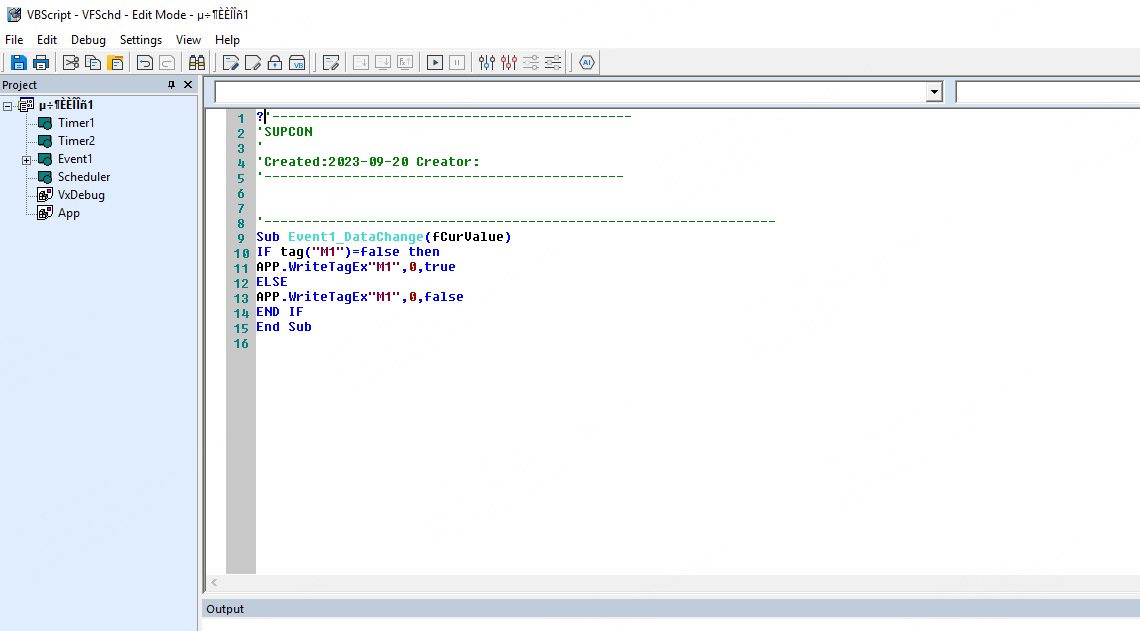1140x631 pixels.
Task: Click the Project panel title
Action: click(x=20, y=85)
